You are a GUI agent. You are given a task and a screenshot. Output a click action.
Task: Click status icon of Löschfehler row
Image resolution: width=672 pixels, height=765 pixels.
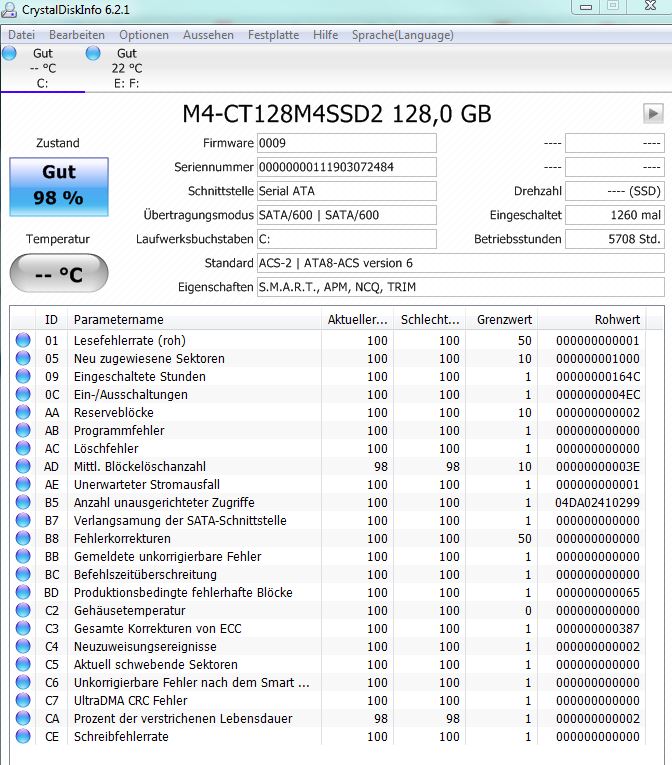[23, 448]
